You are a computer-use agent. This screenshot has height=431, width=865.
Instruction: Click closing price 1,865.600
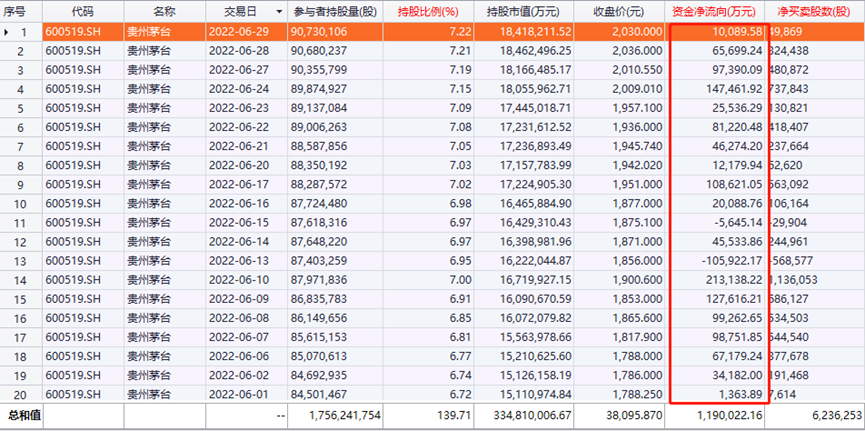click(x=637, y=318)
